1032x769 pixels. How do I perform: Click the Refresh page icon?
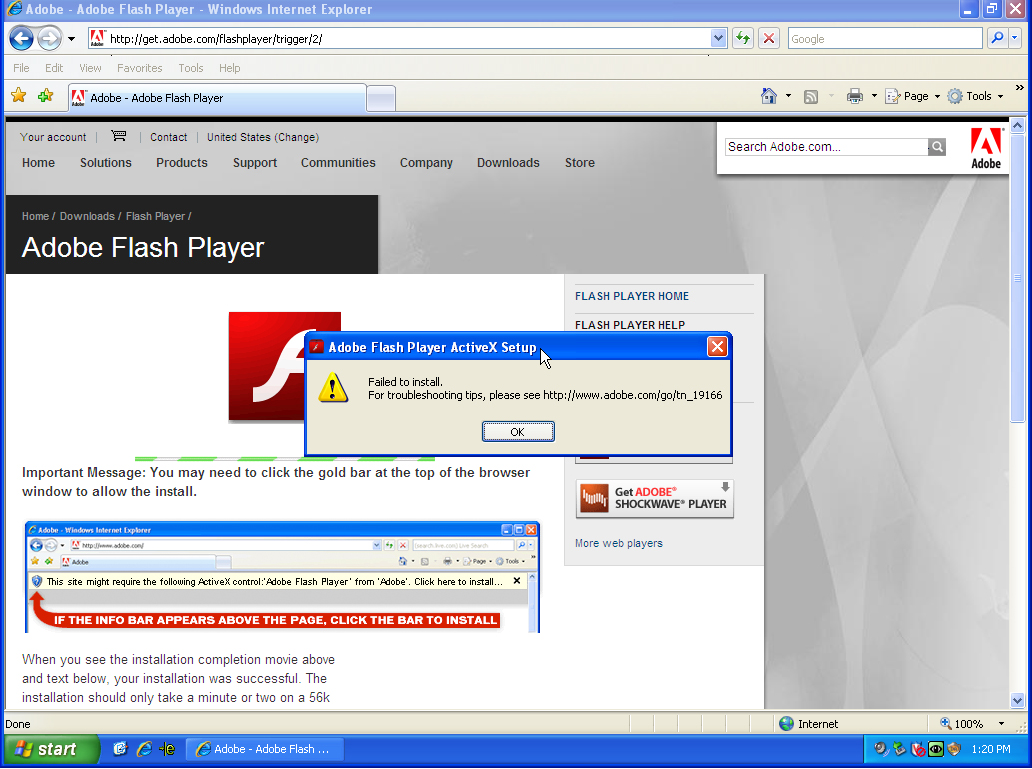tap(743, 39)
